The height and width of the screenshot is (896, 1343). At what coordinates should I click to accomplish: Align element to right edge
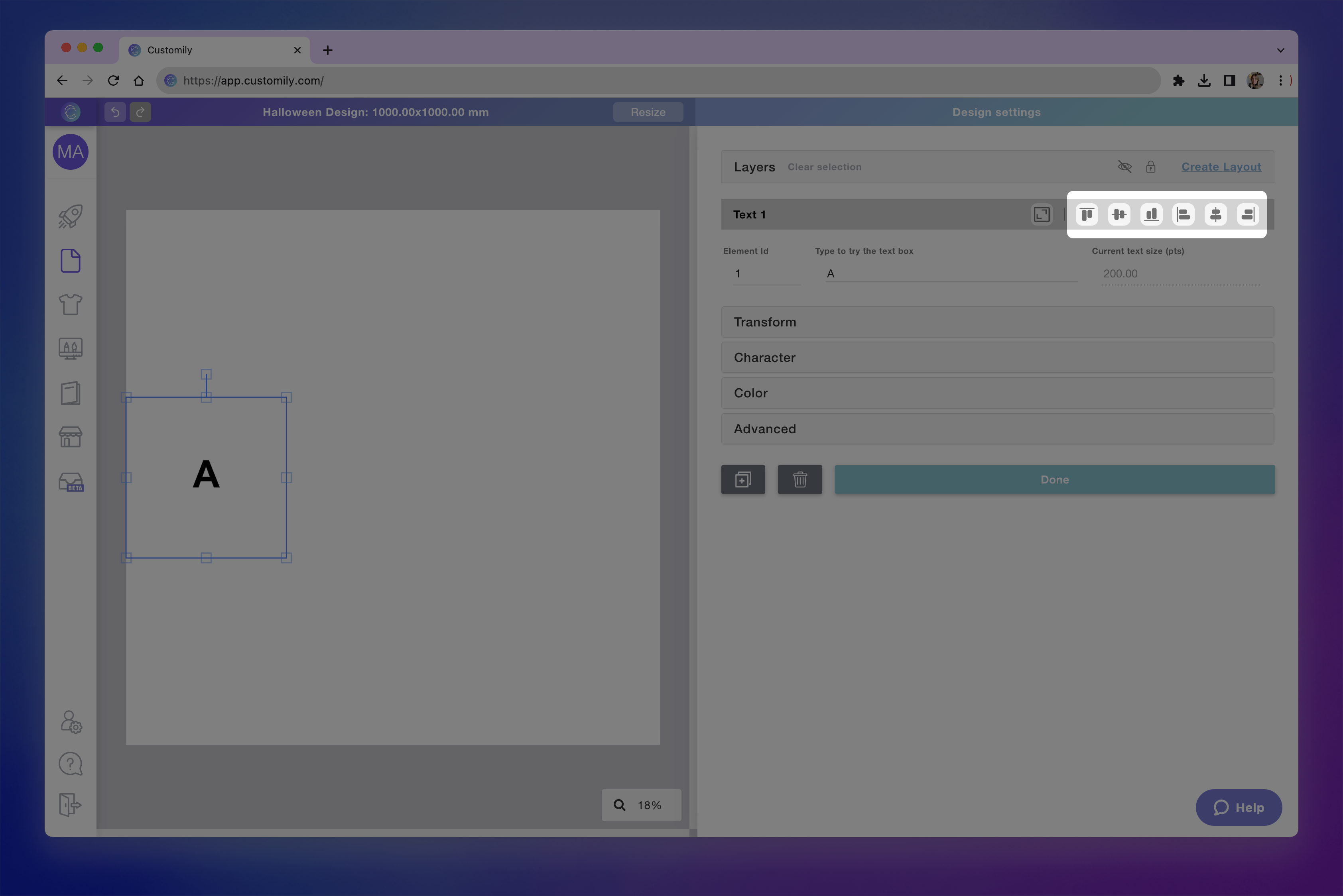1248,214
